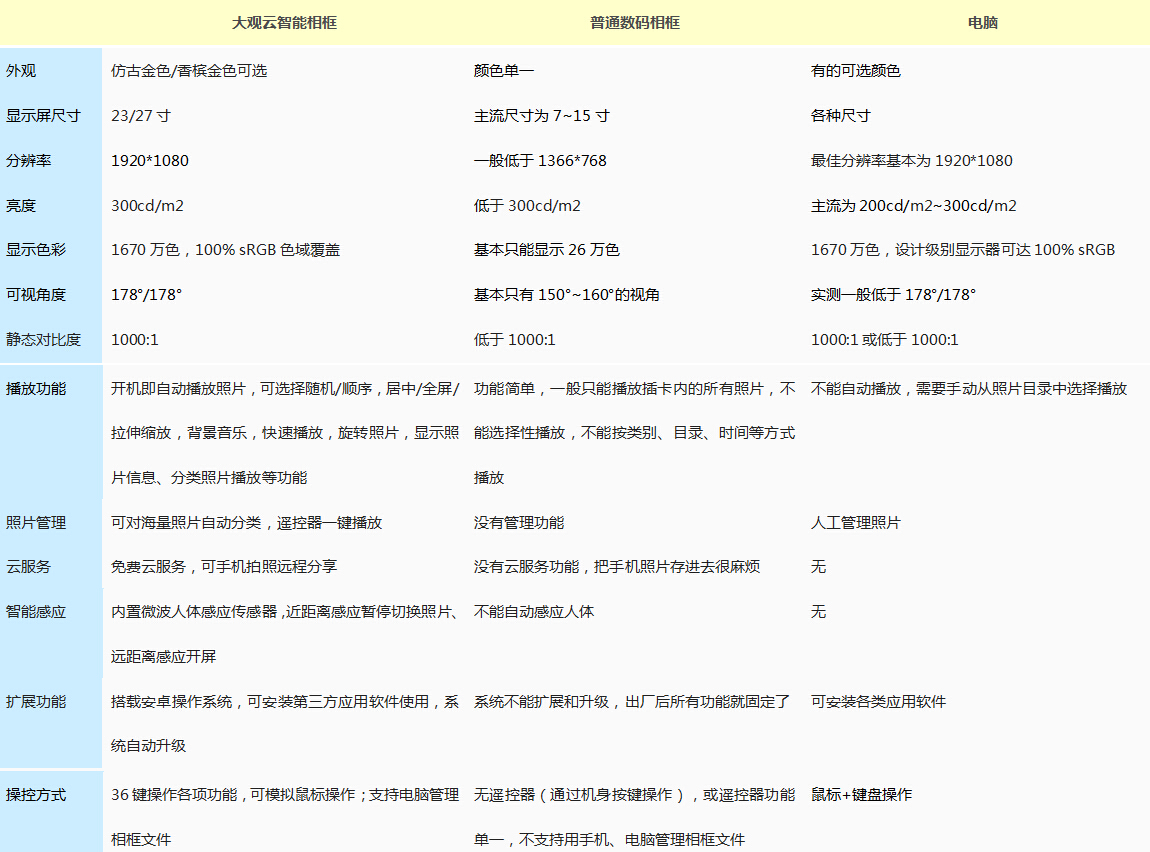
Task: Select the 分辨率 row label
Action: pyautogui.click(x=29, y=161)
